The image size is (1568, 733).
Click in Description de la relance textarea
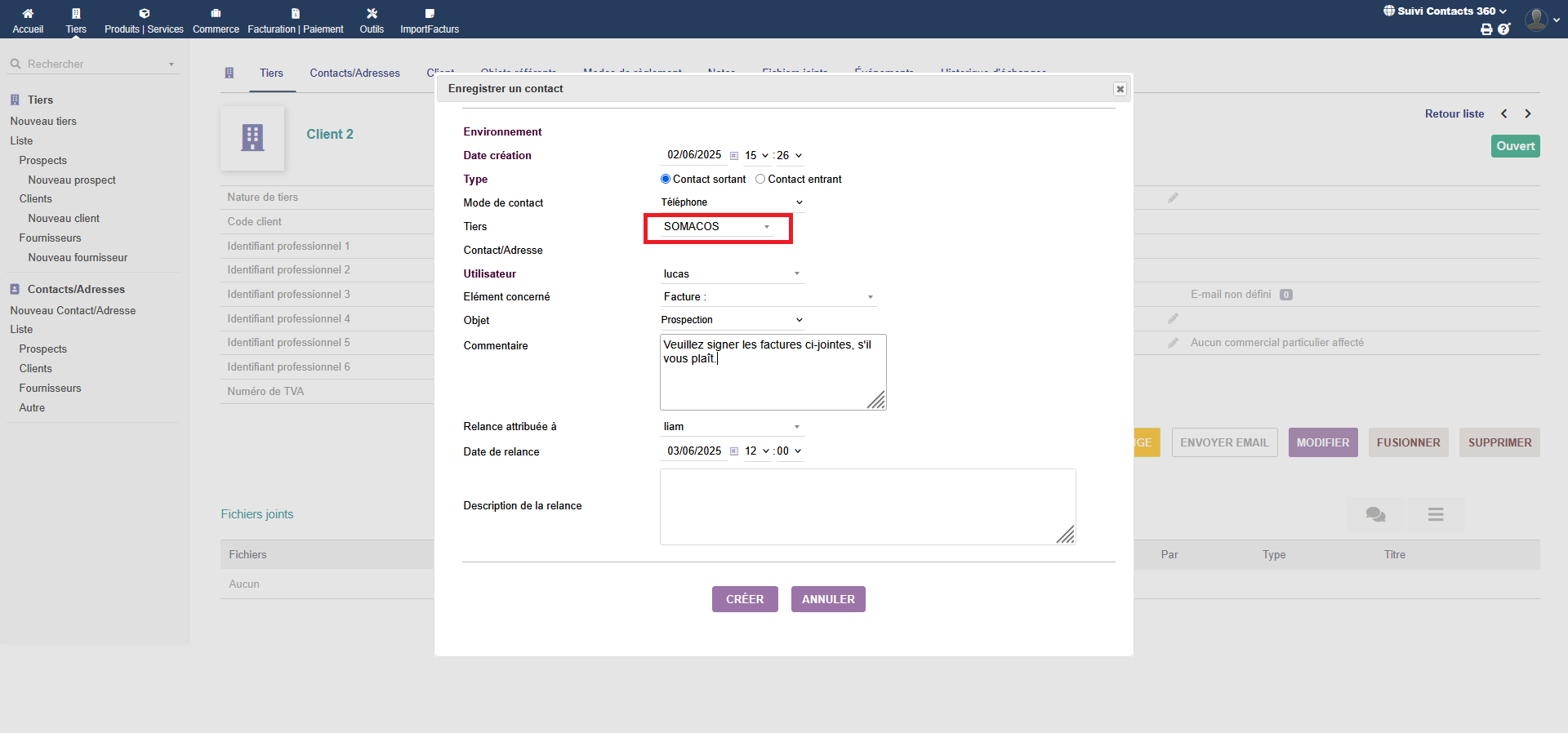coord(867,506)
